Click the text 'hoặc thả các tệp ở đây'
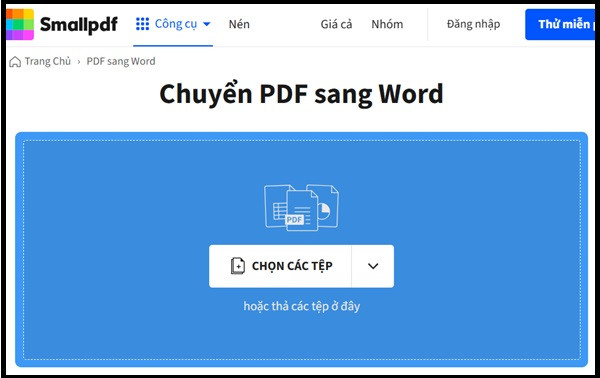600x378 pixels. coord(302,306)
